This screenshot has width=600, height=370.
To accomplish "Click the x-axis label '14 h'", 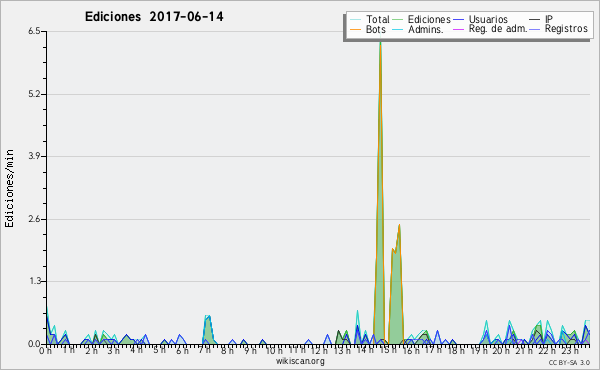I will coord(365,350).
